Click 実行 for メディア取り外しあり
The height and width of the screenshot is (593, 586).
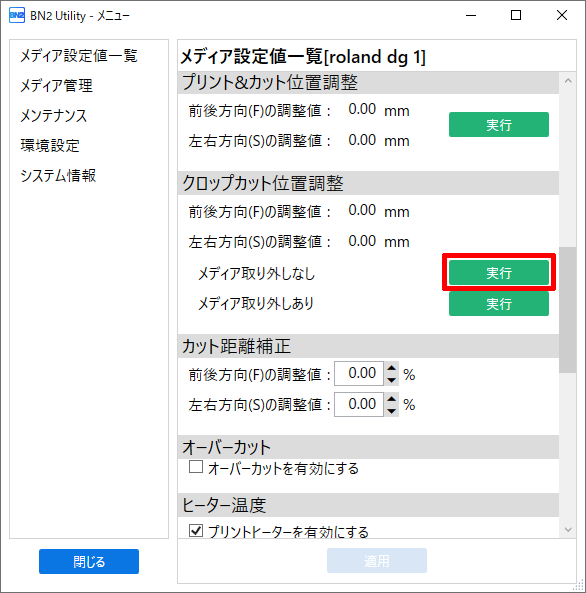(499, 303)
